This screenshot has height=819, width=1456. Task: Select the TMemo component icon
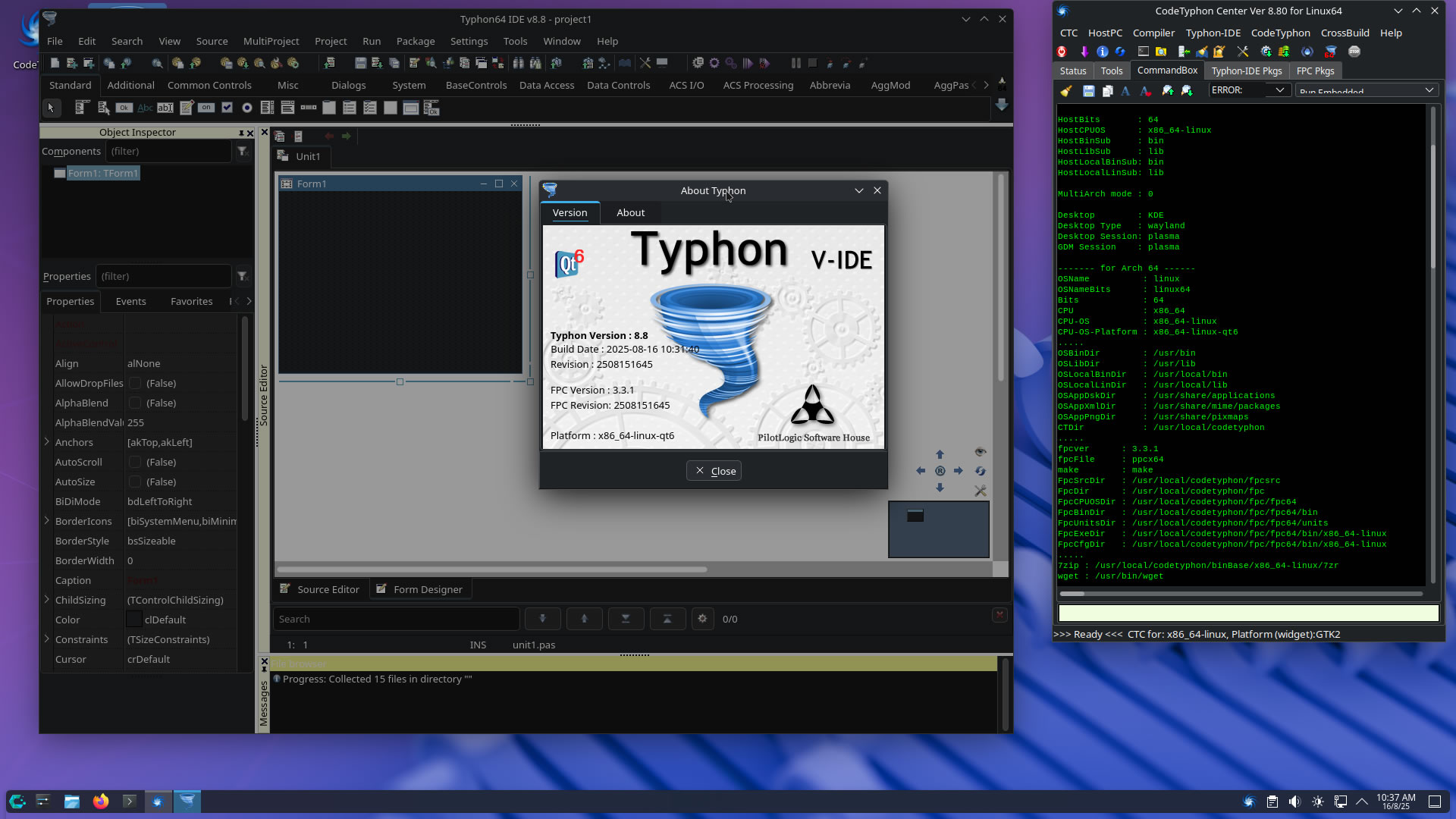coord(187,108)
